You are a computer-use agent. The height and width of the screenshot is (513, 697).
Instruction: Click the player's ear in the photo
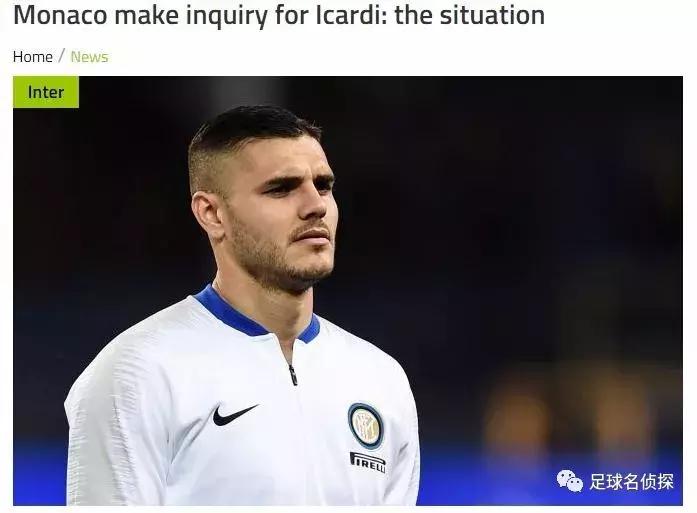[x=208, y=216]
